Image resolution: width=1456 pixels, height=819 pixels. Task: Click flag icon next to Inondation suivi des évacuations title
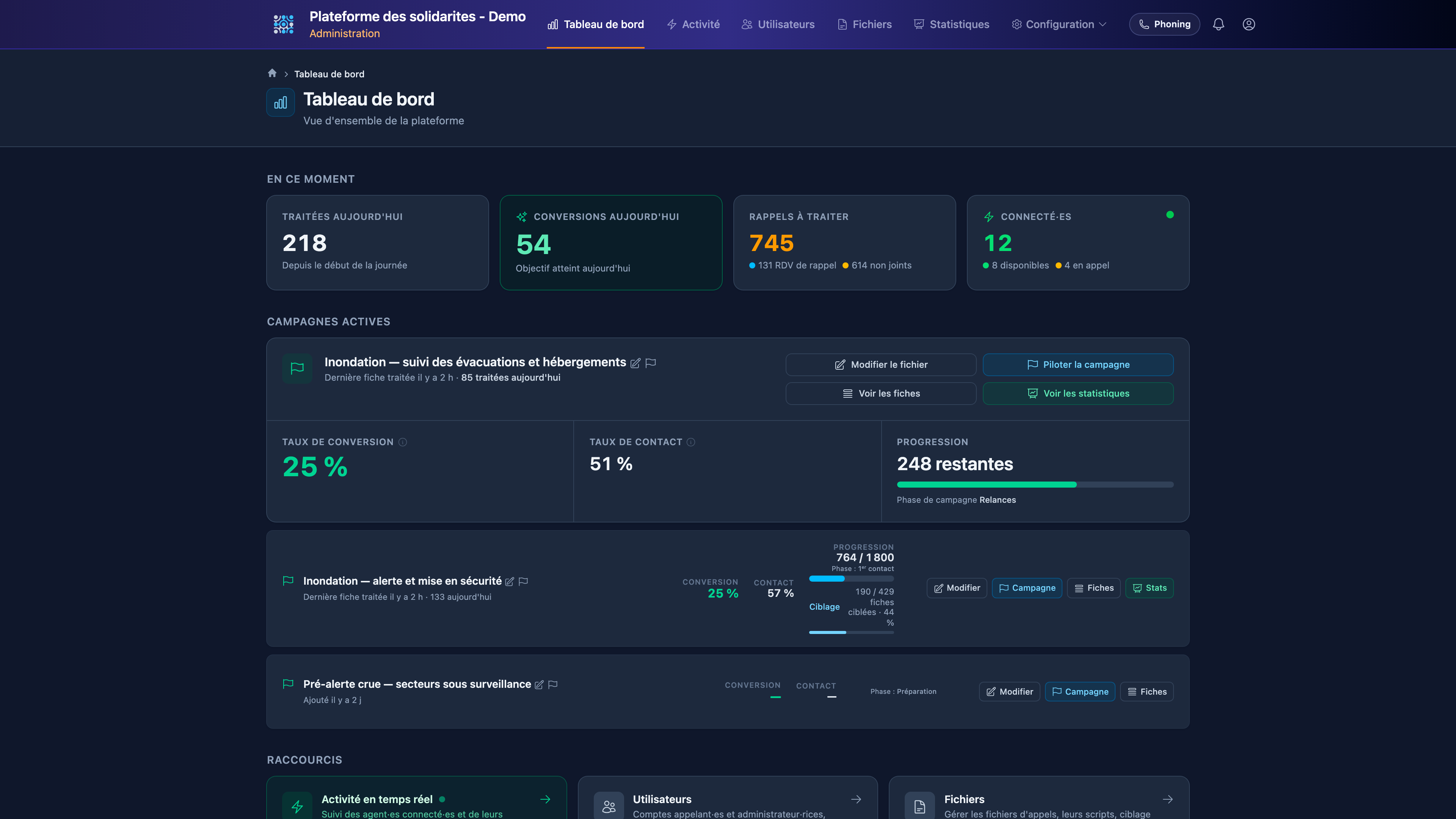[651, 363]
